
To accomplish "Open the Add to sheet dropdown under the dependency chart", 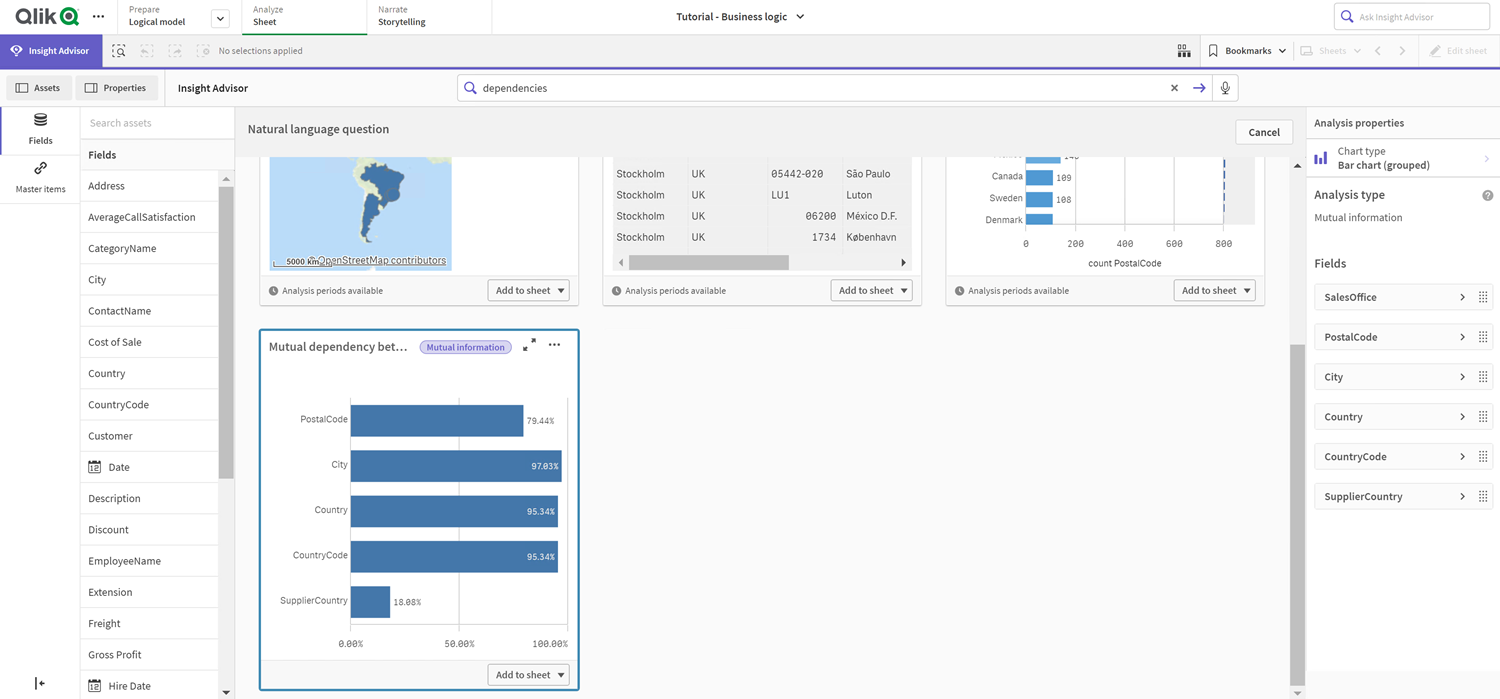I will [x=562, y=674].
